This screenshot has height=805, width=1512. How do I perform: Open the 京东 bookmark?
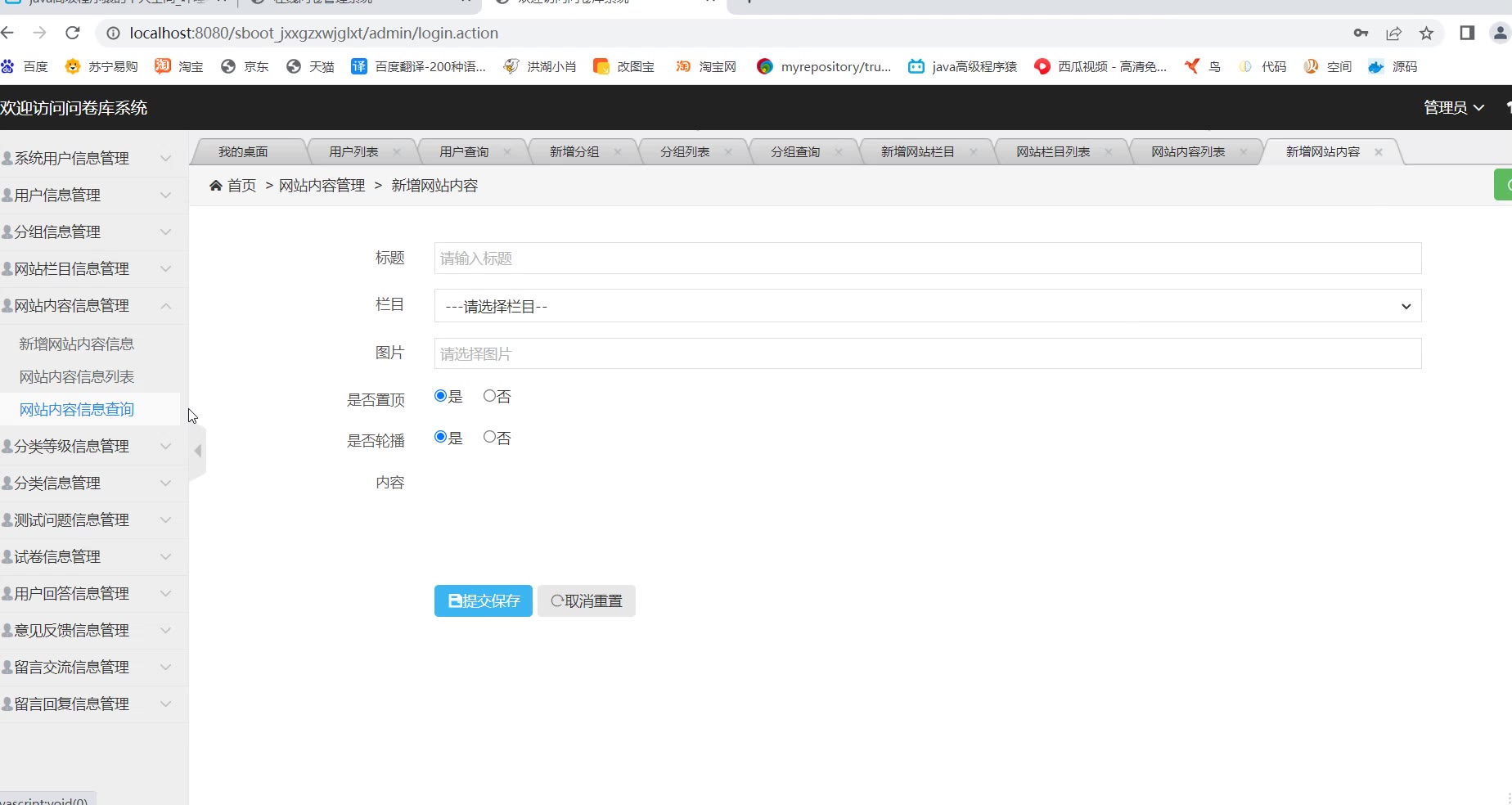click(245, 66)
